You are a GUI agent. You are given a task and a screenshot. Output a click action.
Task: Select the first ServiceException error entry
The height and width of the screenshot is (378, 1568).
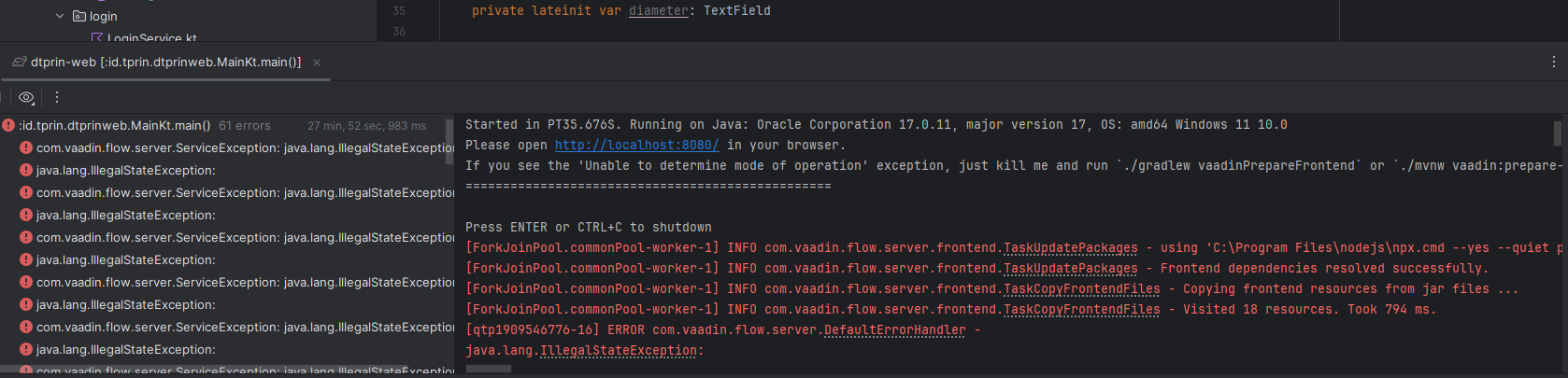tap(243, 148)
